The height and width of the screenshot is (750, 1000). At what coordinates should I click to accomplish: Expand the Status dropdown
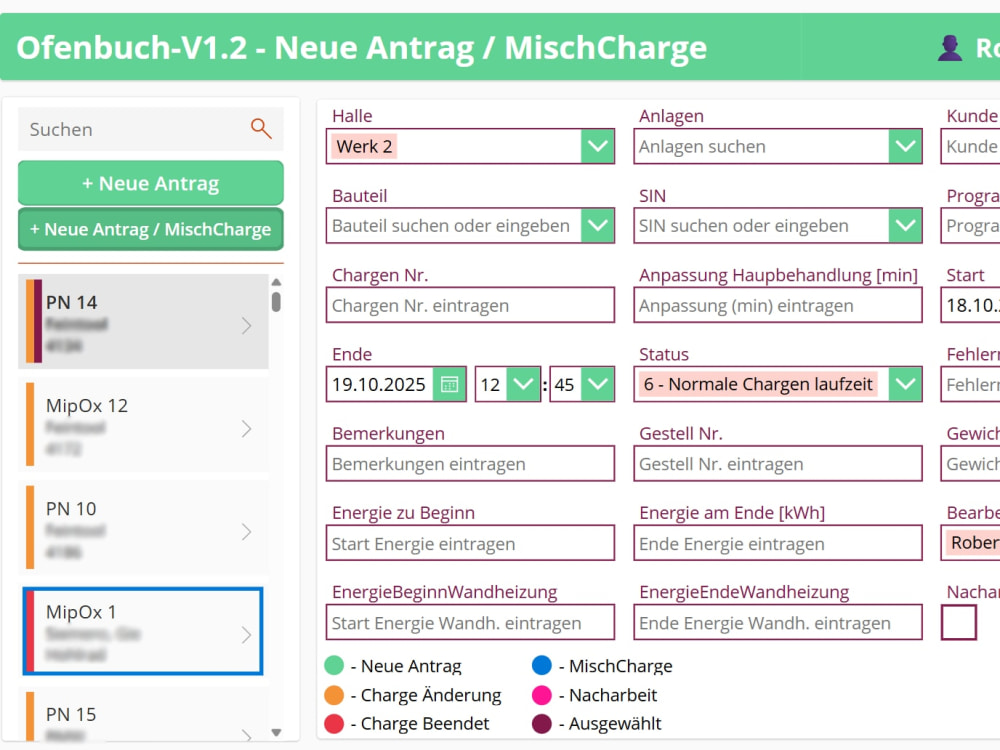(905, 384)
